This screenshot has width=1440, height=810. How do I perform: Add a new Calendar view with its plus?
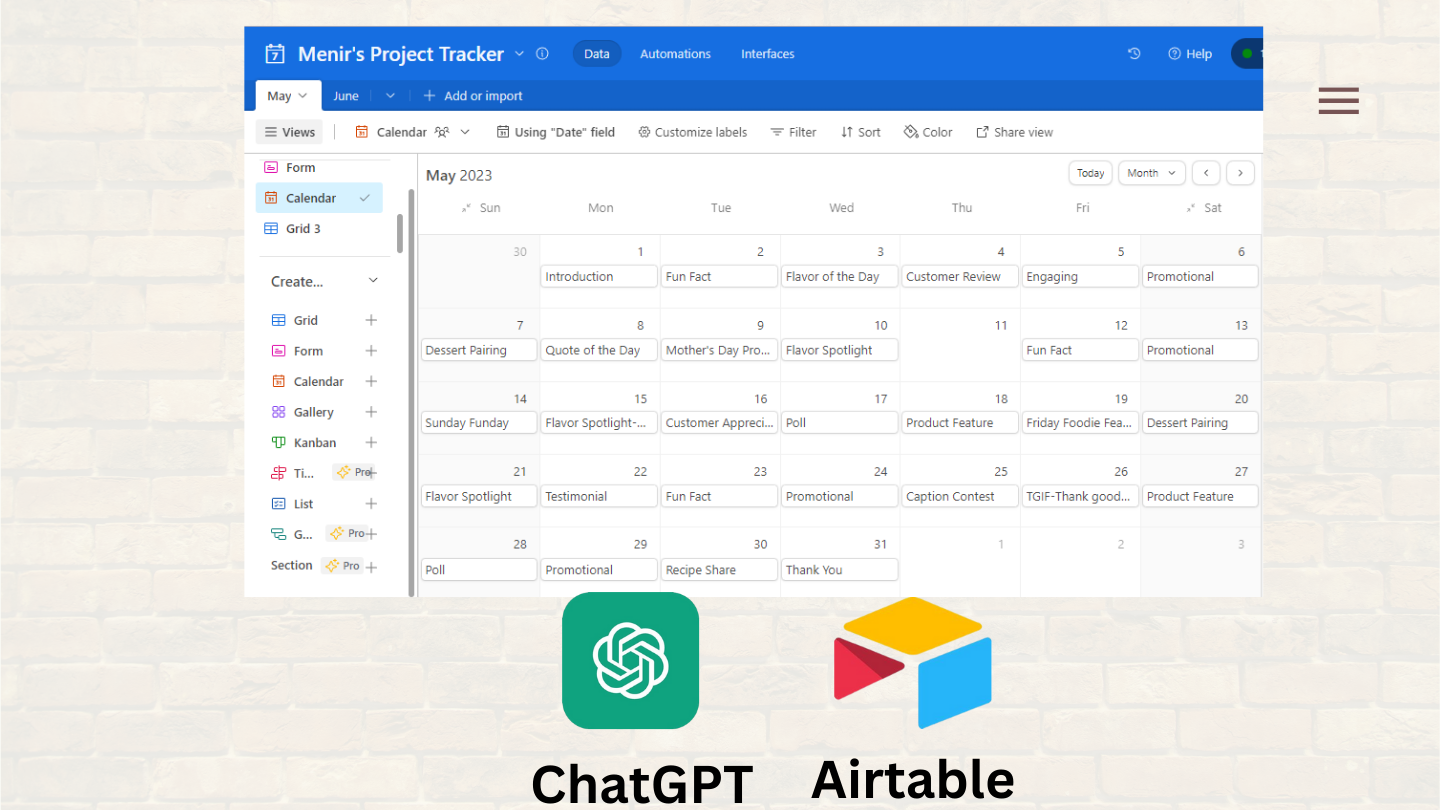coord(371,381)
